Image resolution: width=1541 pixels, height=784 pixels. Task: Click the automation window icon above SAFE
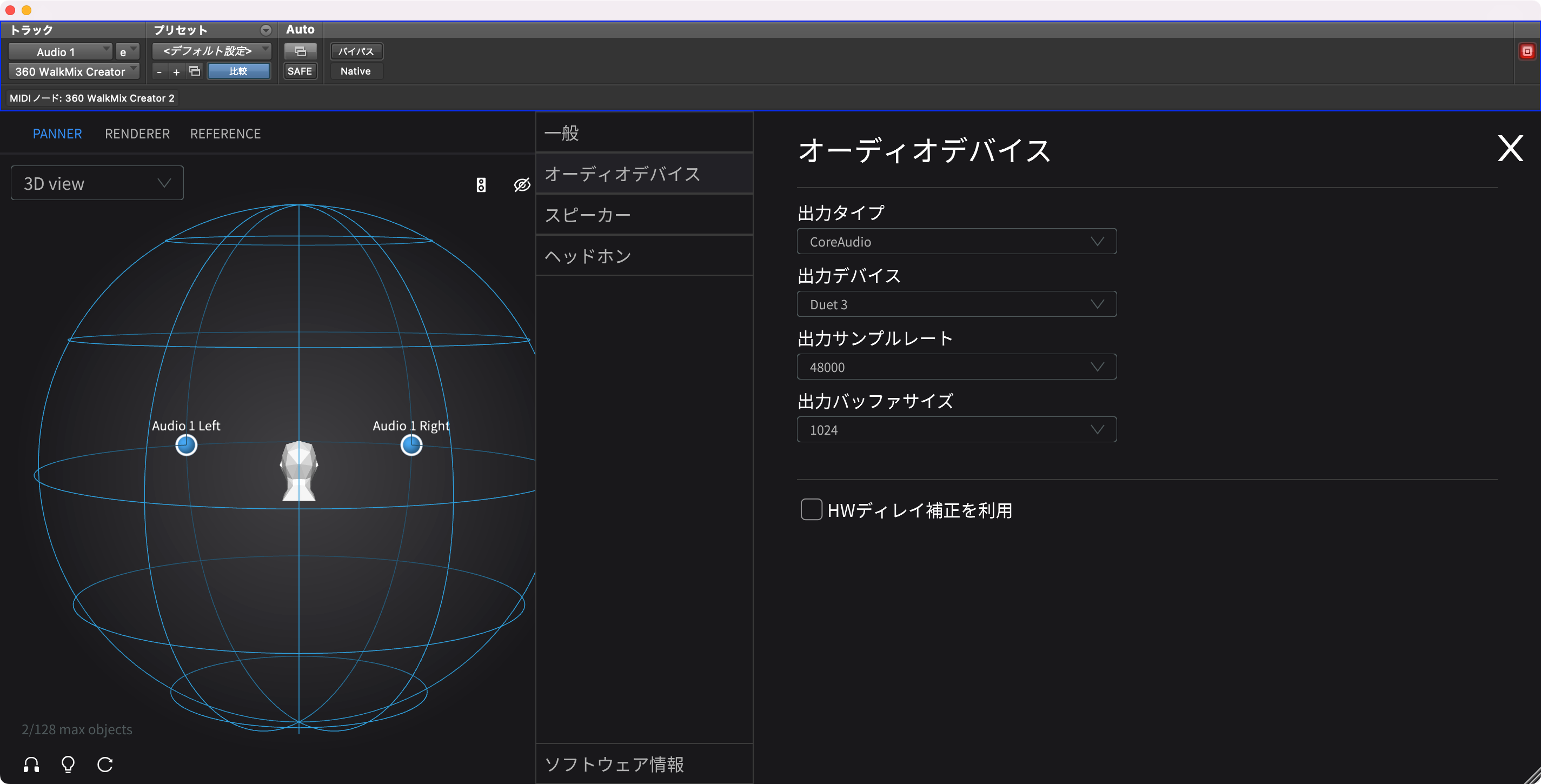click(300, 51)
